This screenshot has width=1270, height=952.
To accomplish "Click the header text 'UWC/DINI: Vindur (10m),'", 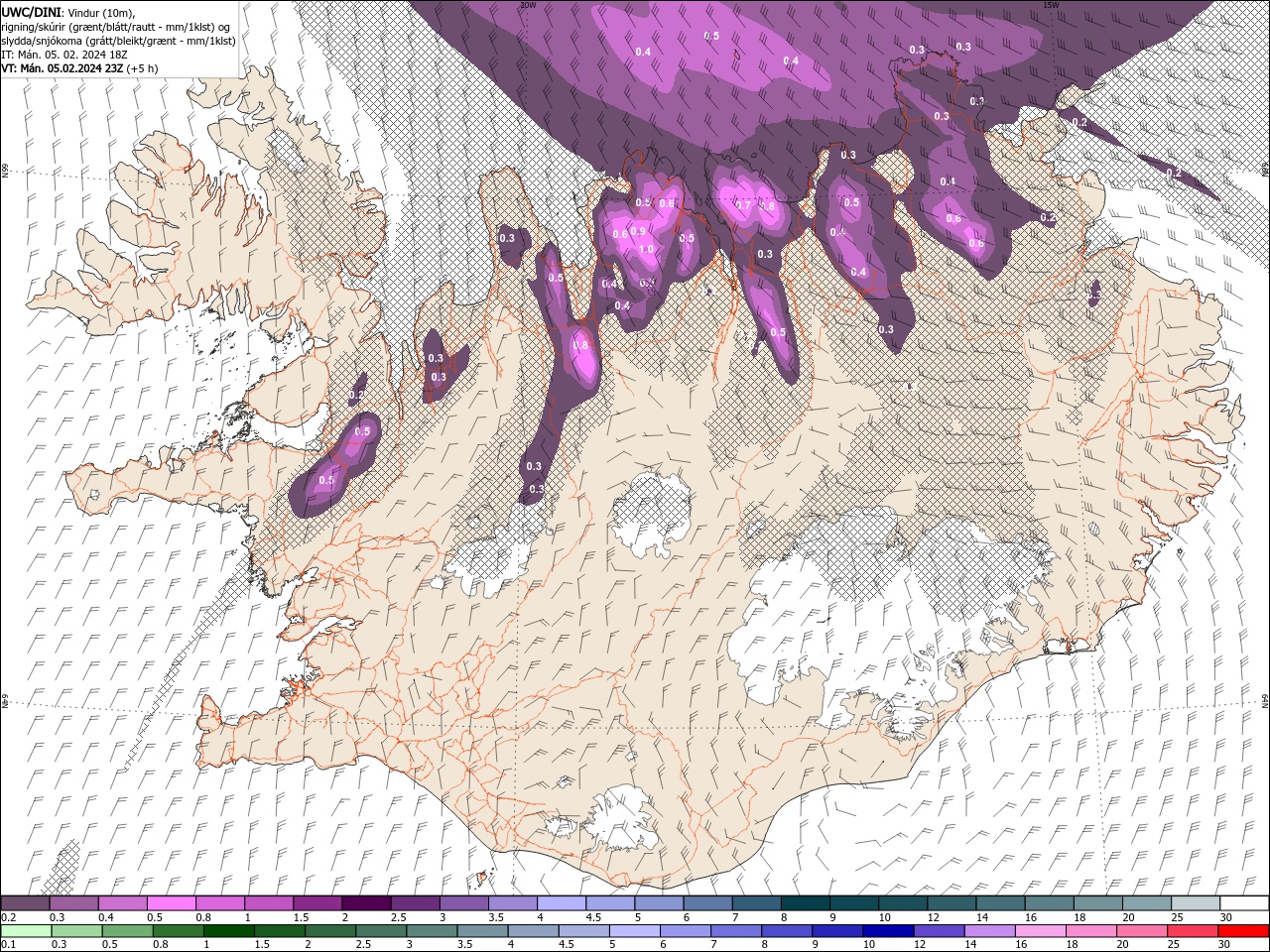I will pyautogui.click(x=67, y=12).
